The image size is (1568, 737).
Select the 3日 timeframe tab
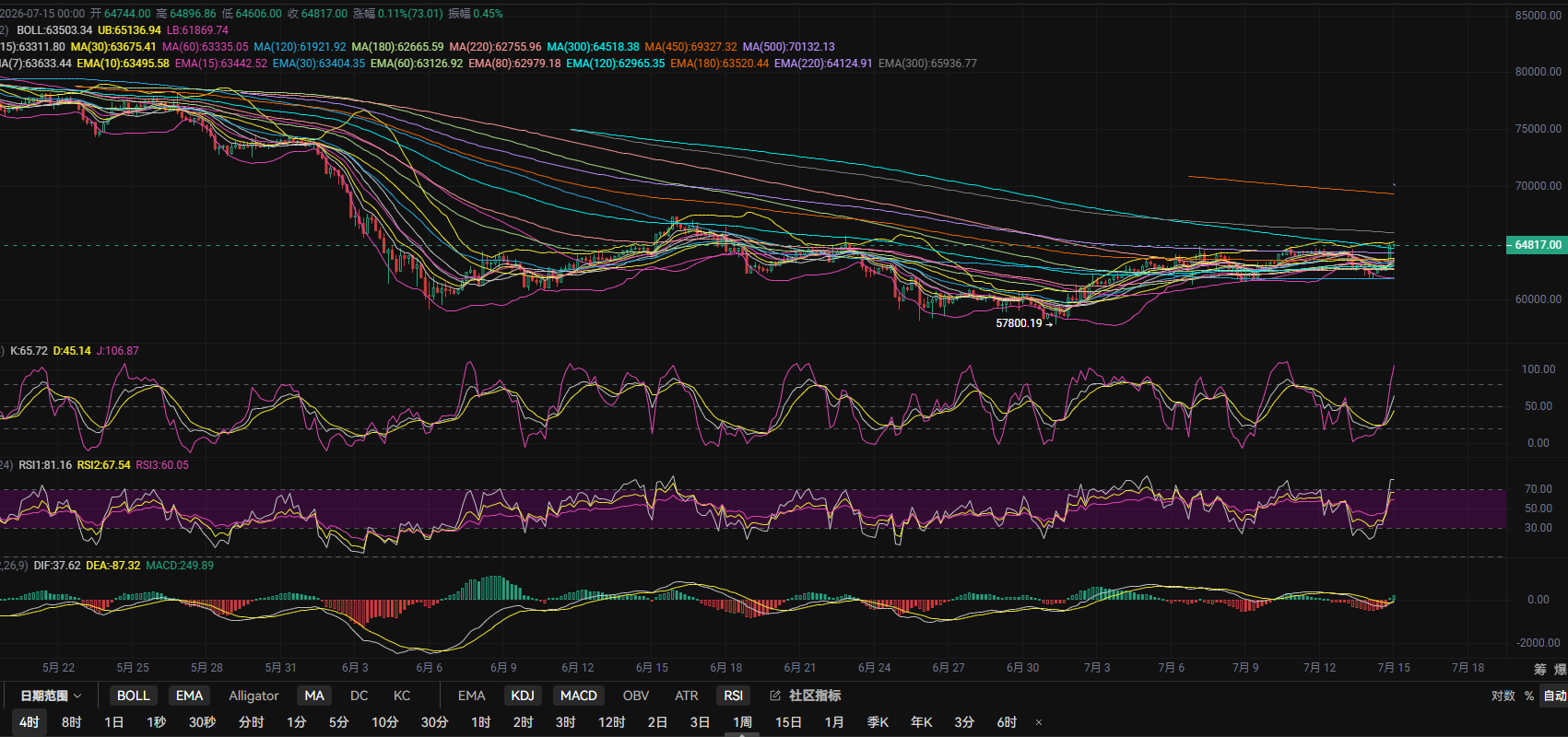pyautogui.click(x=700, y=722)
